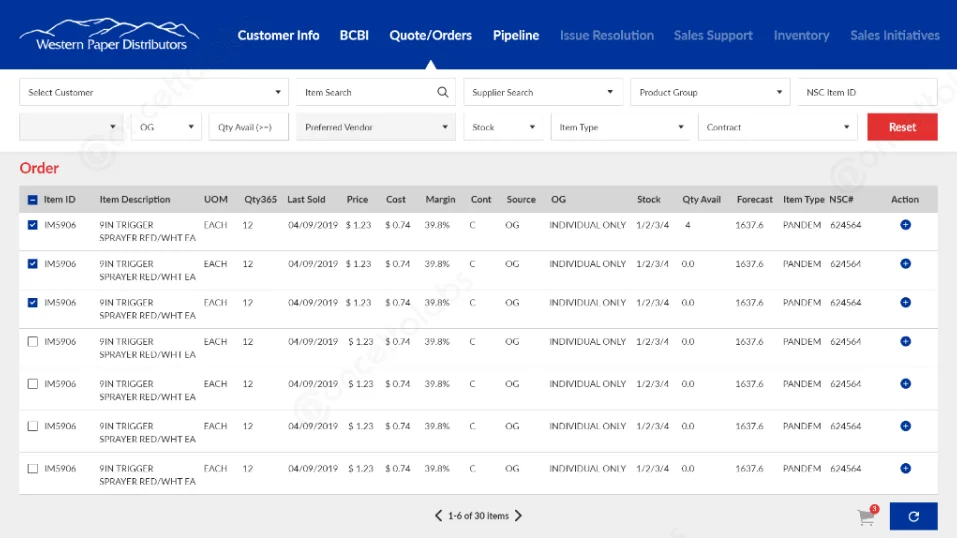The image size is (957, 538).
Task: Open the Pipeline tab
Action: [516, 35]
